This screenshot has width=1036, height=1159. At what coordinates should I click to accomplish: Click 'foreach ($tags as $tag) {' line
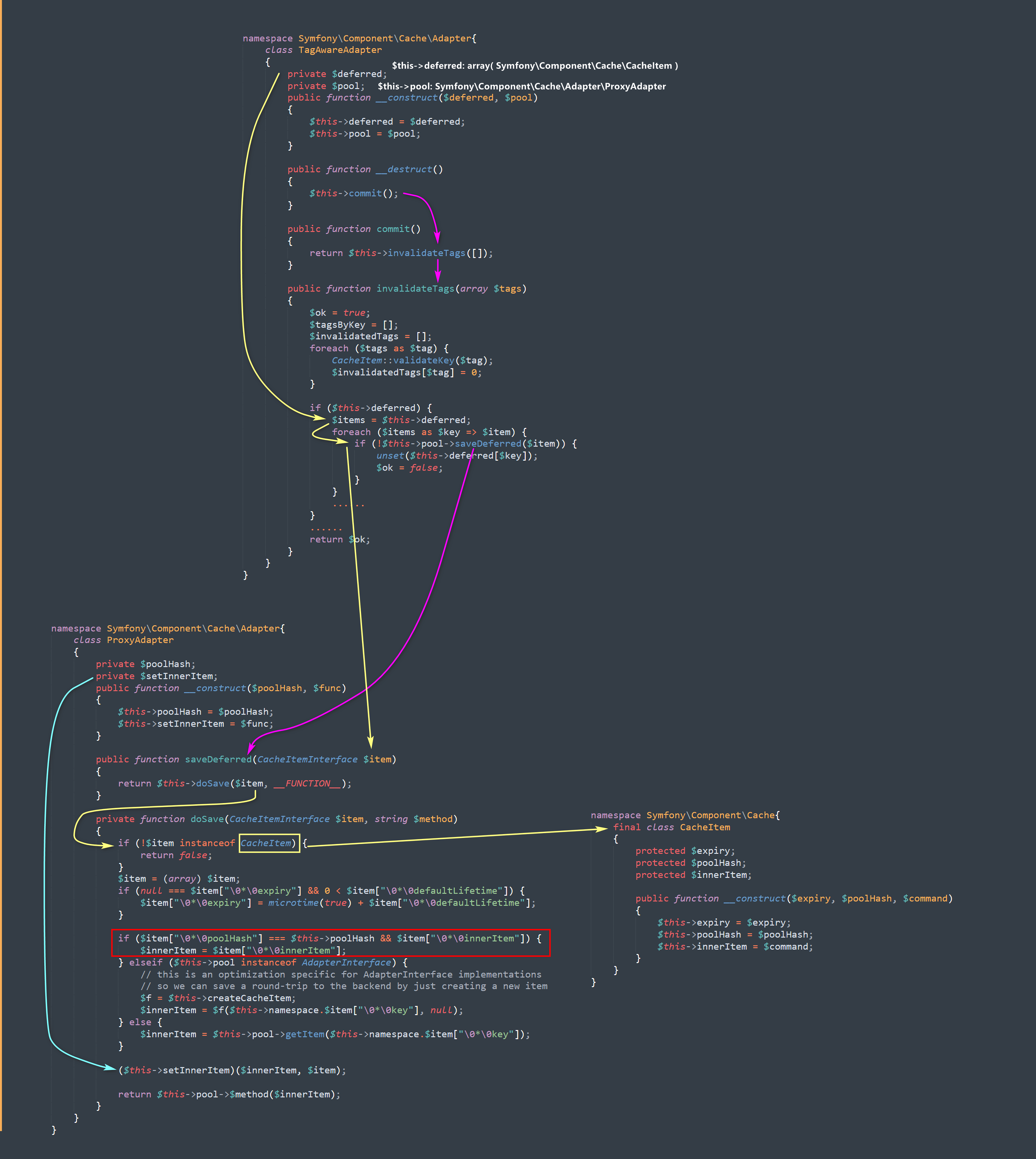click(379, 348)
